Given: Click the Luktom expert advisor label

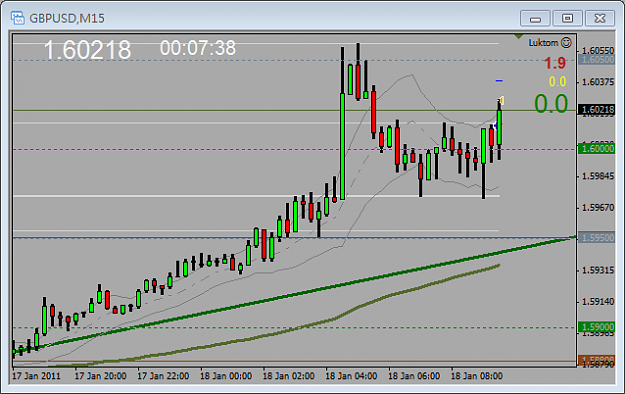Looking at the screenshot, I should tap(543, 43).
